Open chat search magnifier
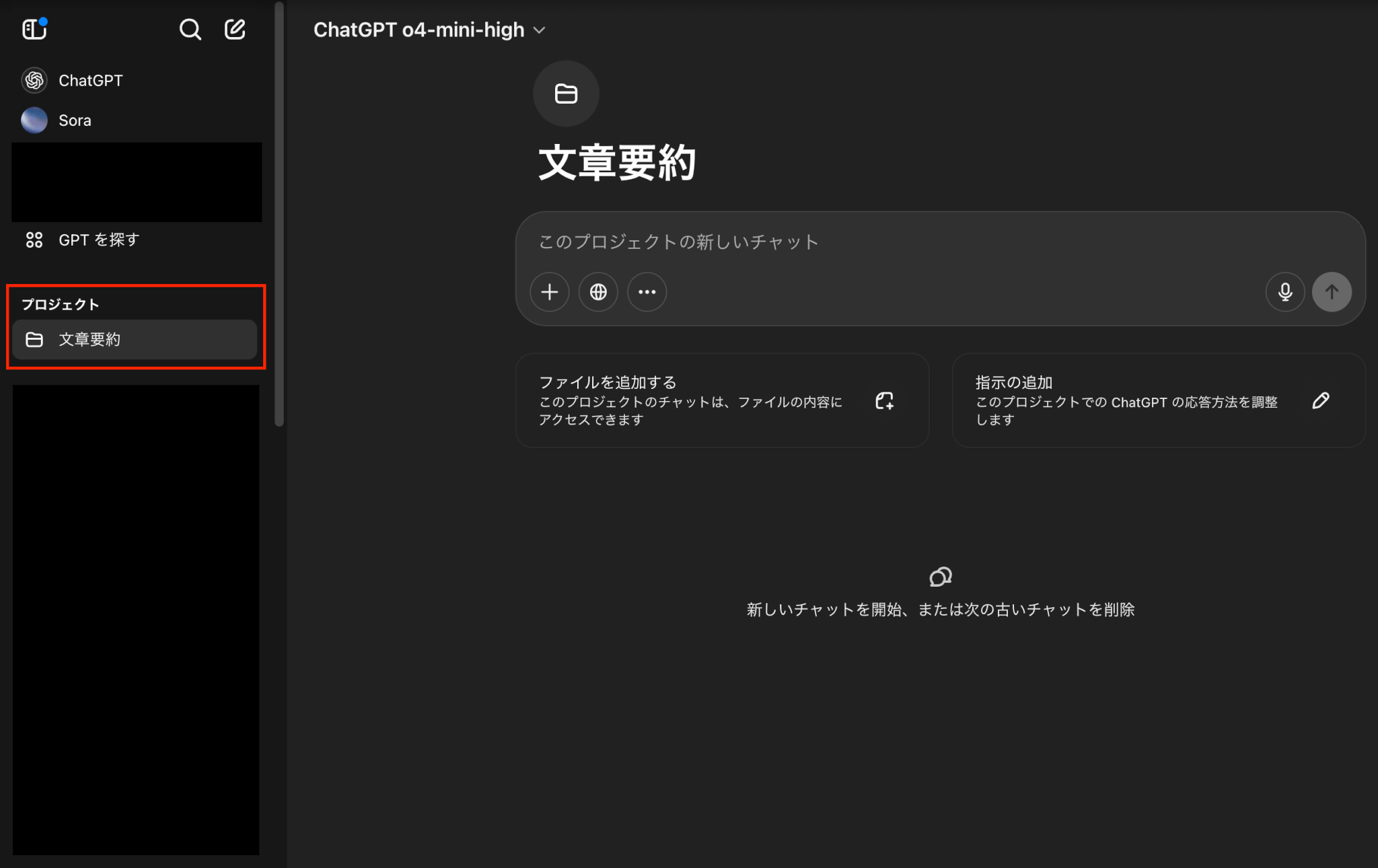 190,29
